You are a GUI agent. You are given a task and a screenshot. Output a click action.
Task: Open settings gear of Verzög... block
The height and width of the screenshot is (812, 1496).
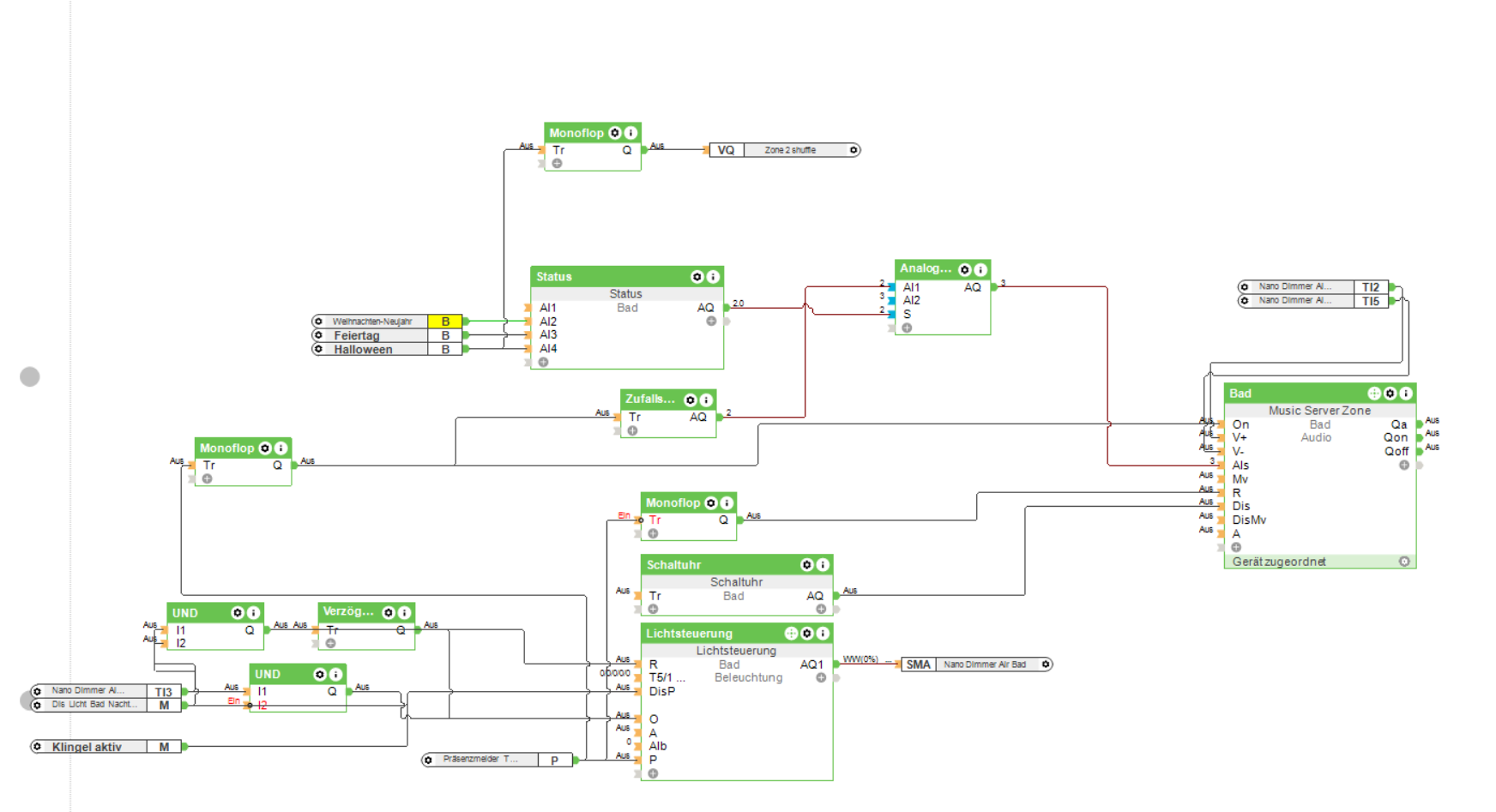pos(388,612)
